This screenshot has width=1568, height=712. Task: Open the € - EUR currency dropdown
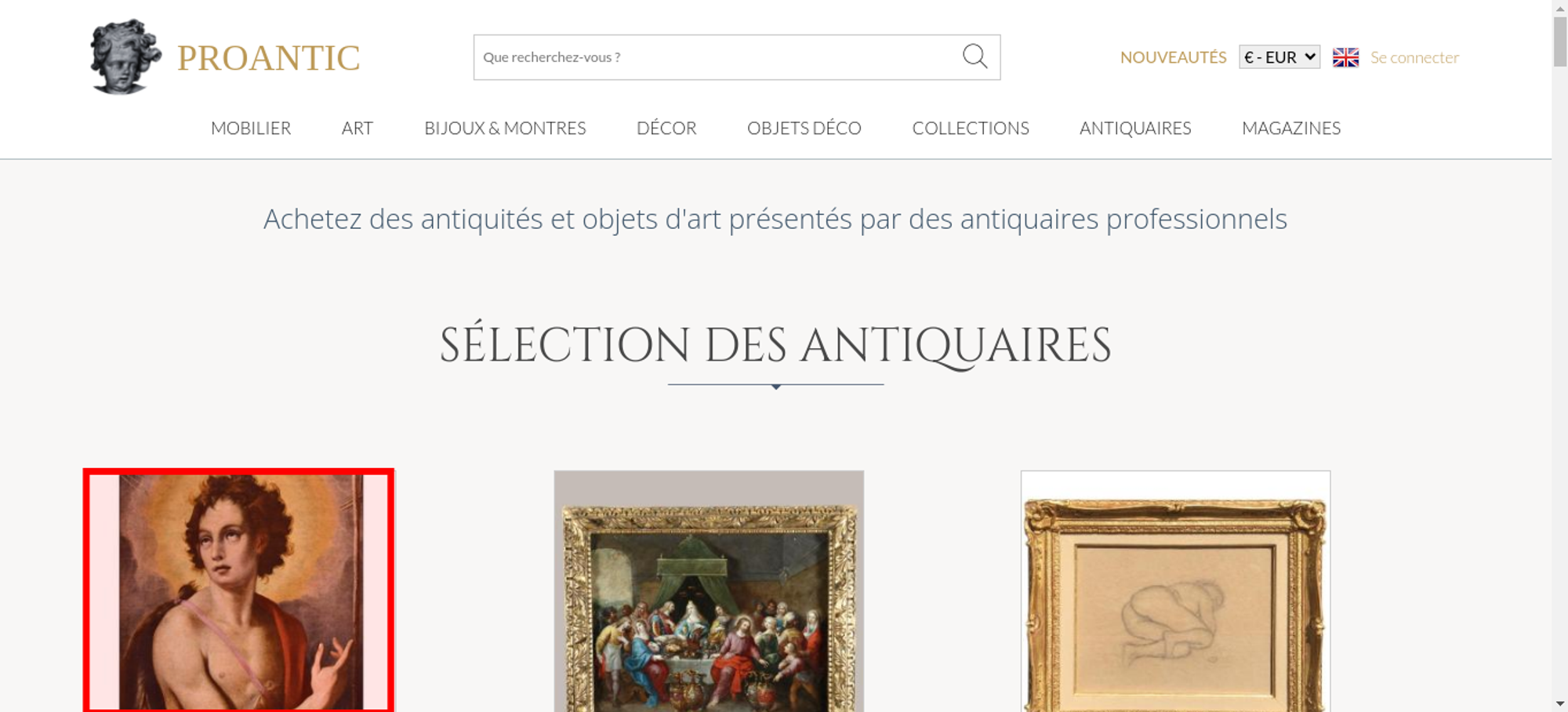point(1279,57)
